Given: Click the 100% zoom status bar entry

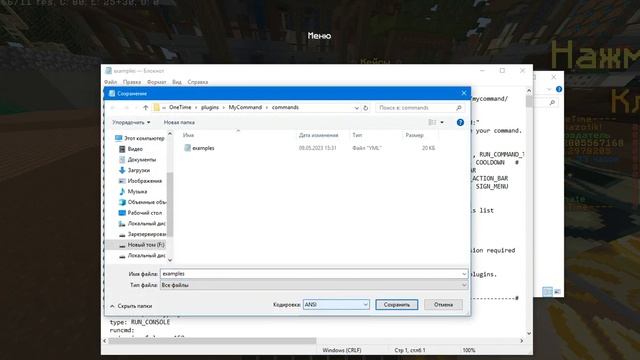Looking at the screenshot, I should coord(469,350).
